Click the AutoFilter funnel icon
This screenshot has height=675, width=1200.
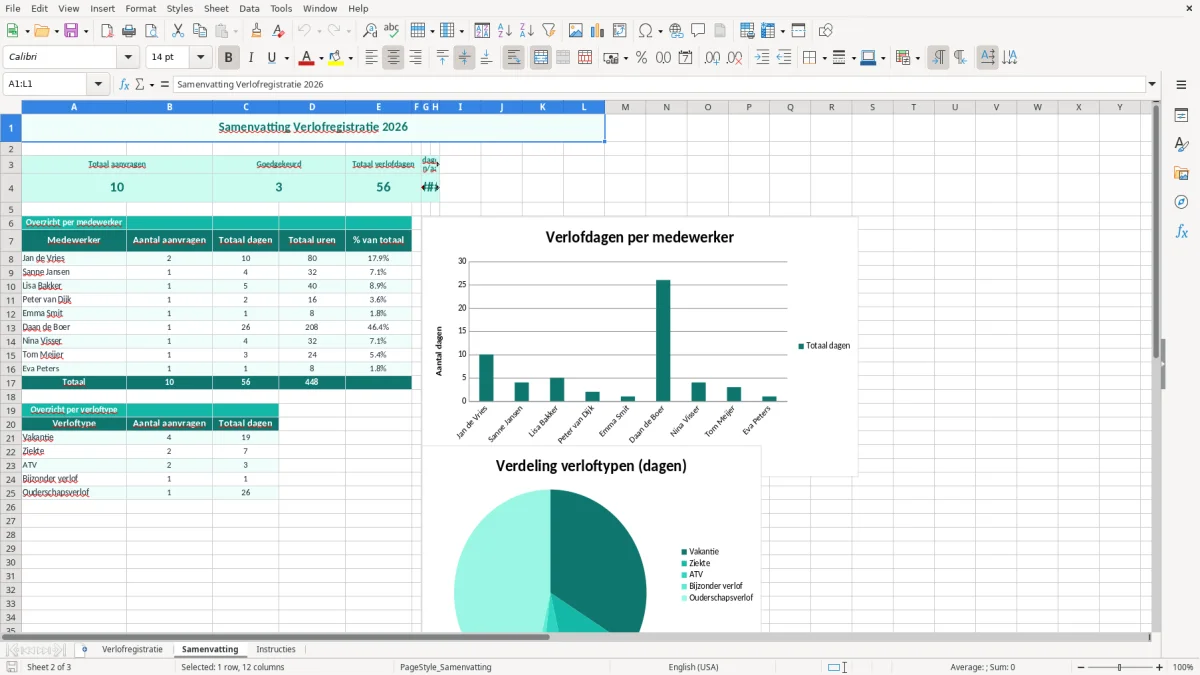(549, 31)
